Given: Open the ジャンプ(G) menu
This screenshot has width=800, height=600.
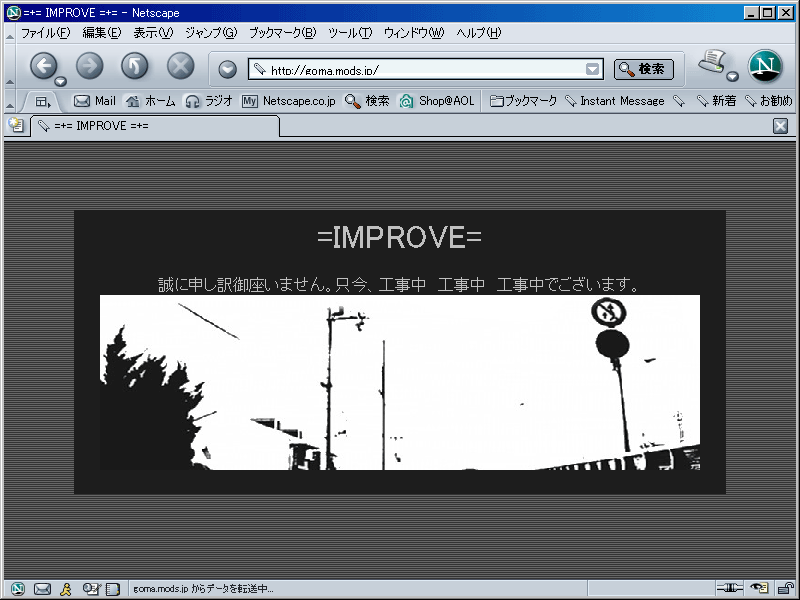Looking at the screenshot, I should point(211,33).
